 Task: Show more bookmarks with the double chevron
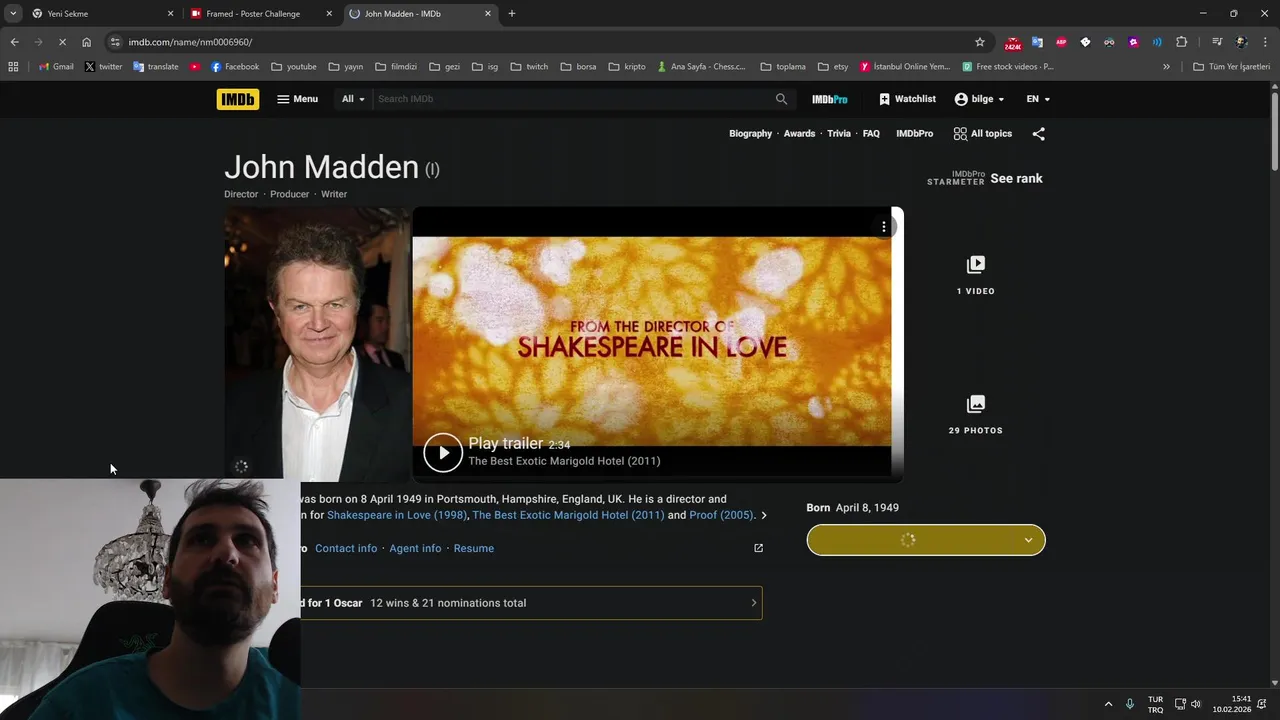[x=1166, y=67]
